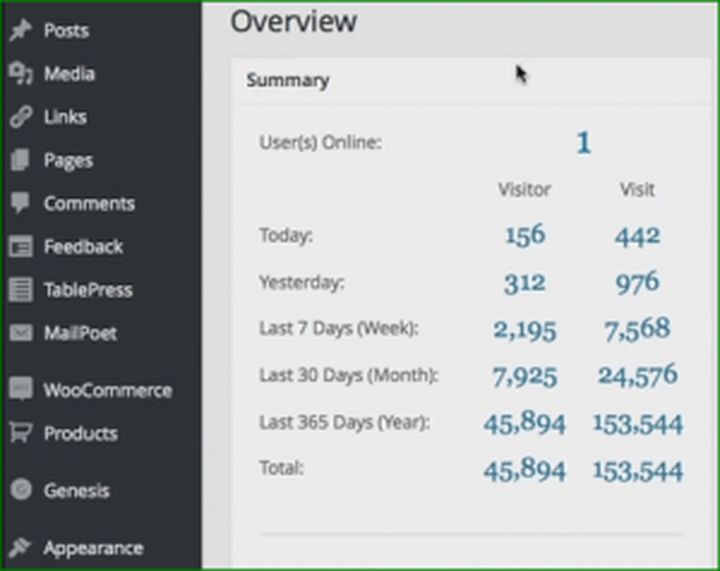Open the Genesis menu item
Image resolution: width=720 pixels, height=571 pixels.
click(76, 491)
